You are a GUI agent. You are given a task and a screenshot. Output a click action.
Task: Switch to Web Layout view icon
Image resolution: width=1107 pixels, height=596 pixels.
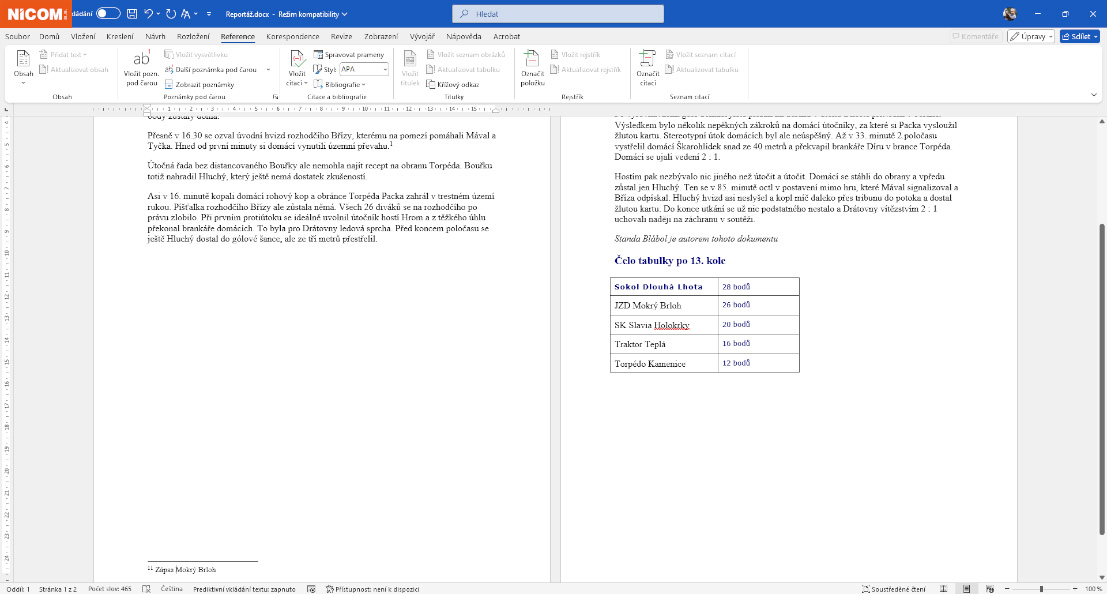coord(990,590)
